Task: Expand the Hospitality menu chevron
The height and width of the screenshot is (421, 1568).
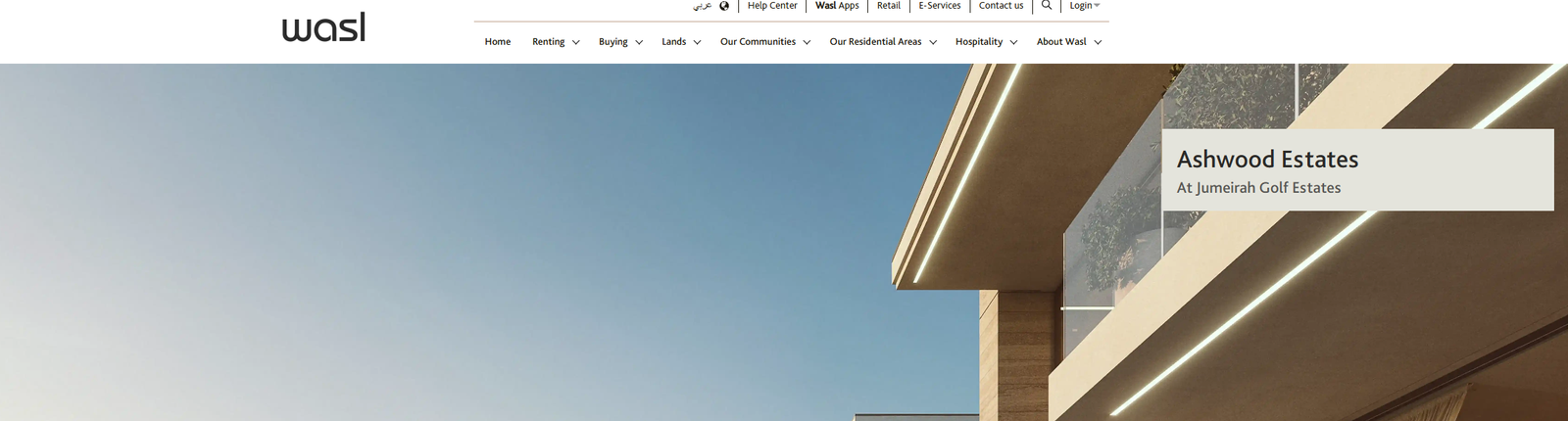Action: [1013, 43]
